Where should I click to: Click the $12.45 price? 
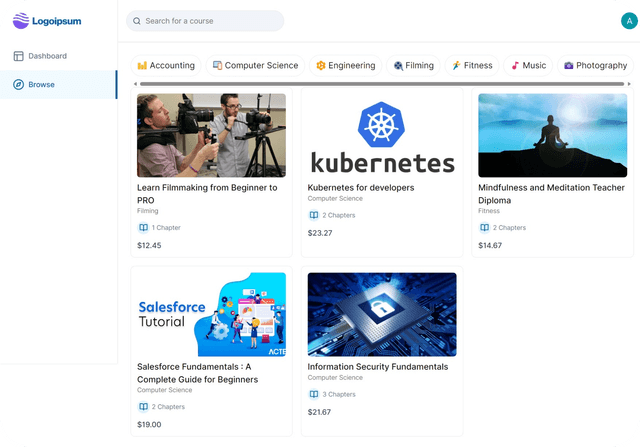pos(149,245)
